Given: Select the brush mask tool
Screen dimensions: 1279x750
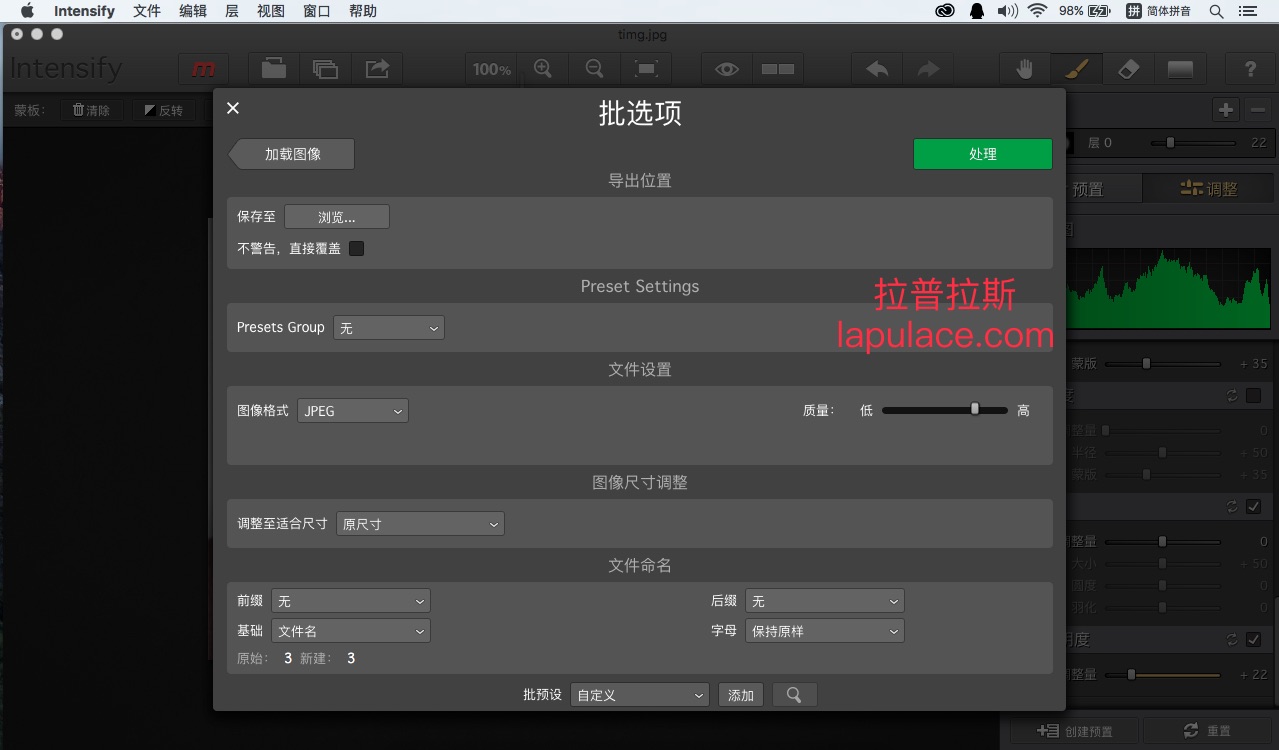Looking at the screenshot, I should [x=1077, y=69].
